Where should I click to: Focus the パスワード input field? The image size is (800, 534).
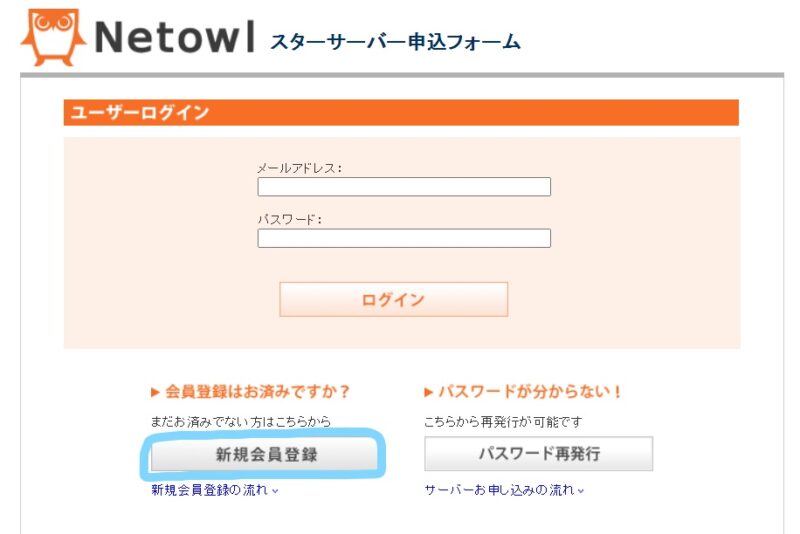404,238
